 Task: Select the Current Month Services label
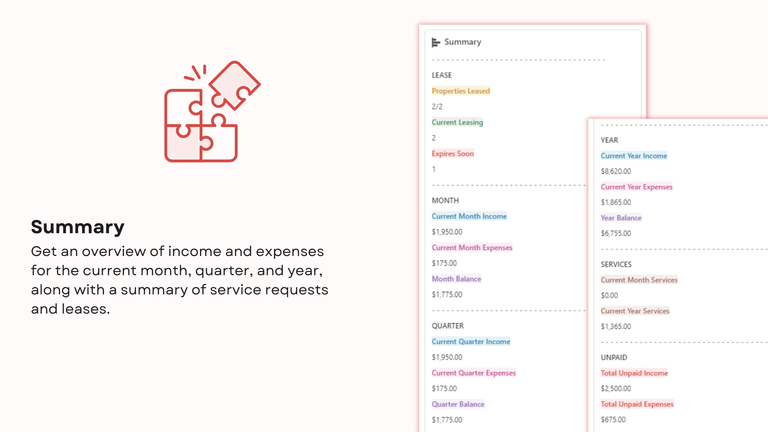pos(639,280)
